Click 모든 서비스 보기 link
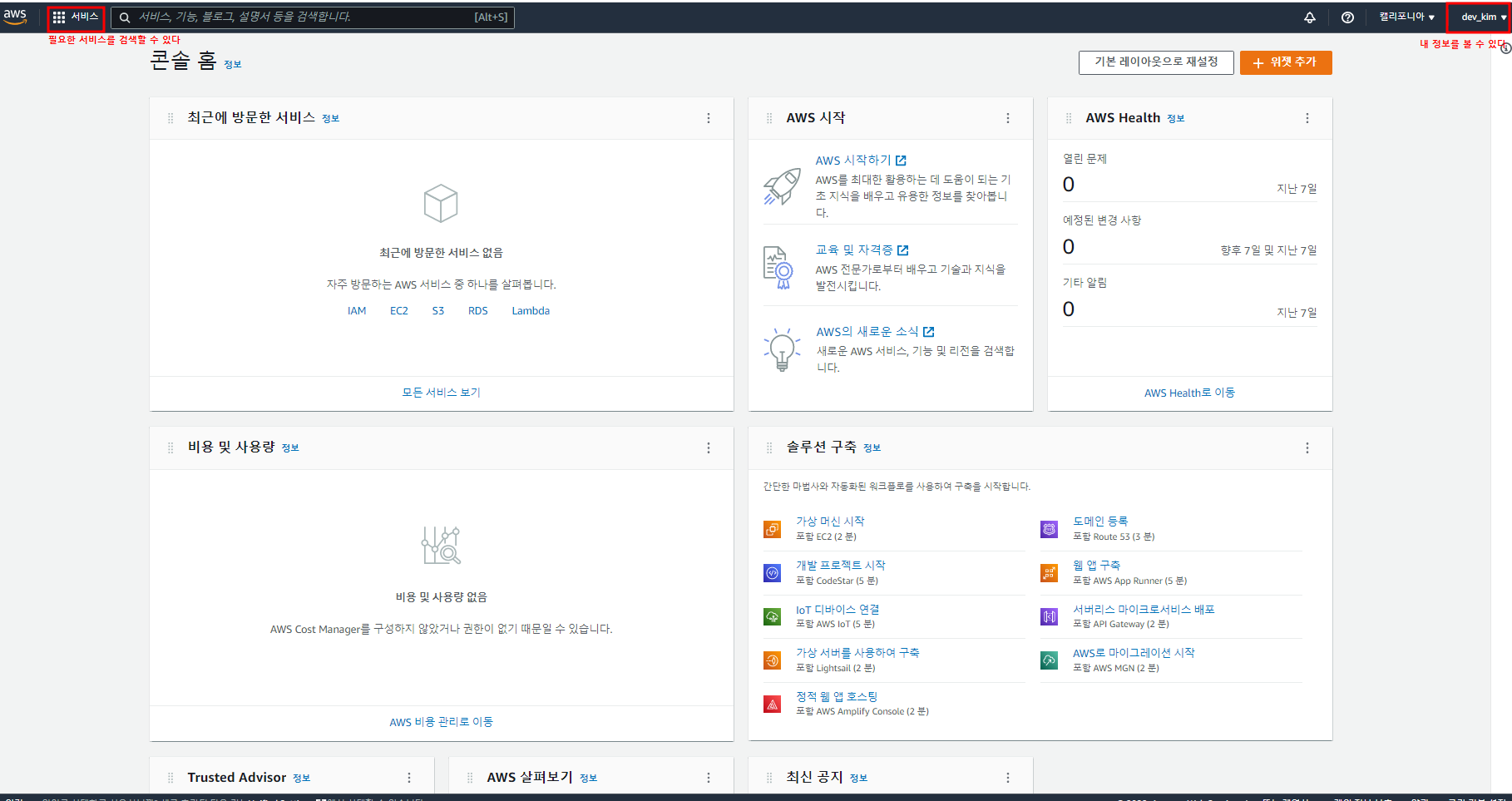Image resolution: width=1512 pixels, height=801 pixels. [x=442, y=393]
